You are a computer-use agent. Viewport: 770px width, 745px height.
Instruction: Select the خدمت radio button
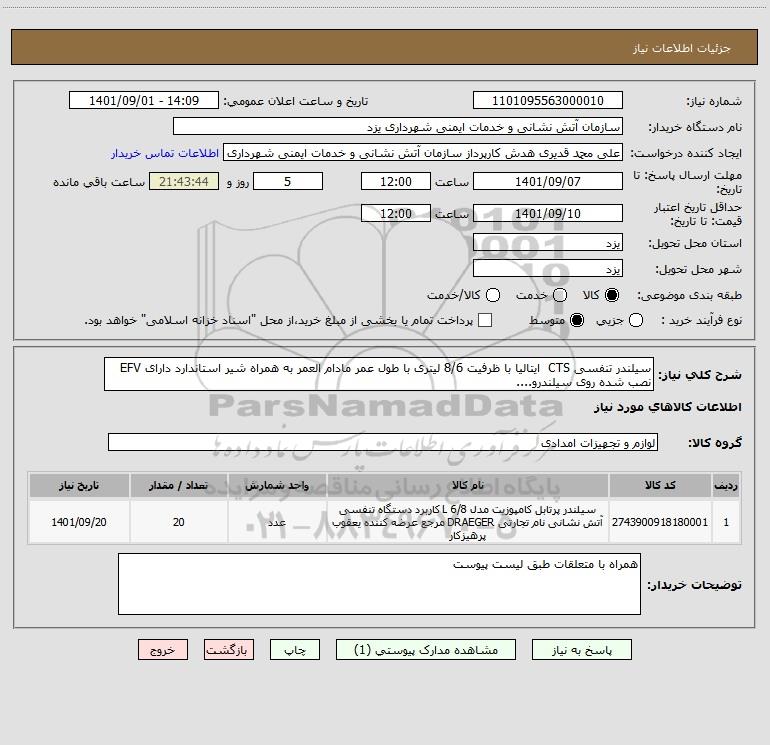tap(560, 295)
